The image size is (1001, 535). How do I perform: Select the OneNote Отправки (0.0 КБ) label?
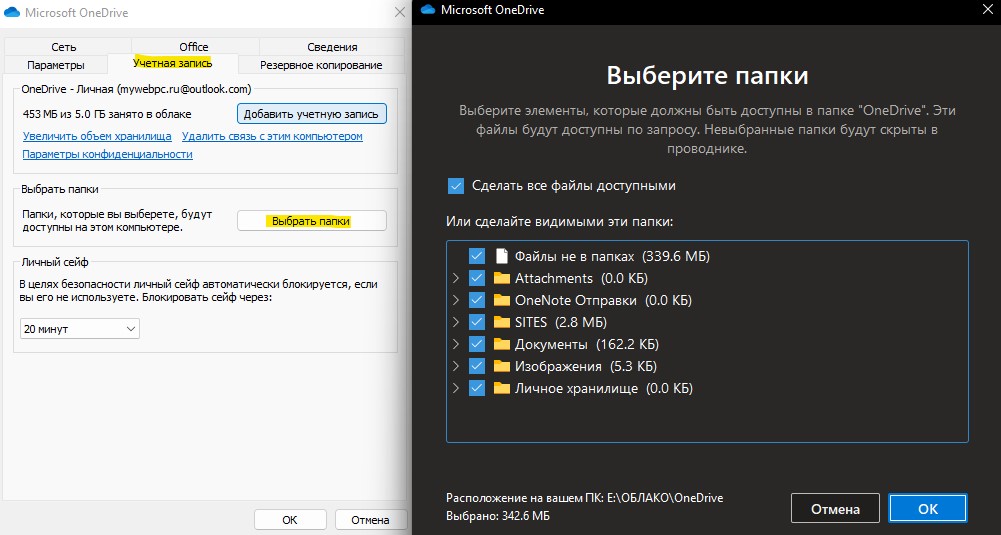pos(603,300)
